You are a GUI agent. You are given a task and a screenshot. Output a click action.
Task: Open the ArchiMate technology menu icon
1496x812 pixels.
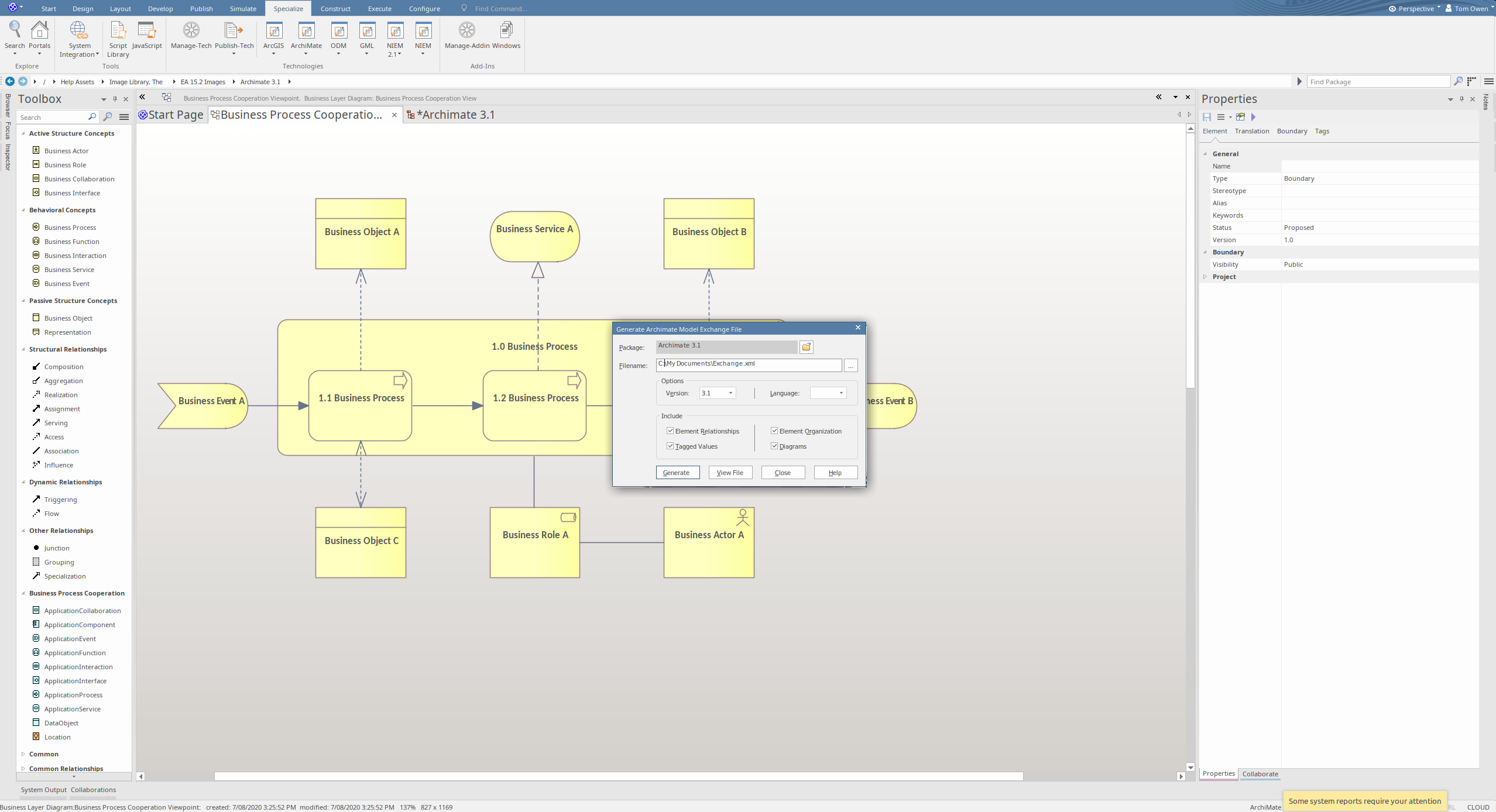click(306, 31)
